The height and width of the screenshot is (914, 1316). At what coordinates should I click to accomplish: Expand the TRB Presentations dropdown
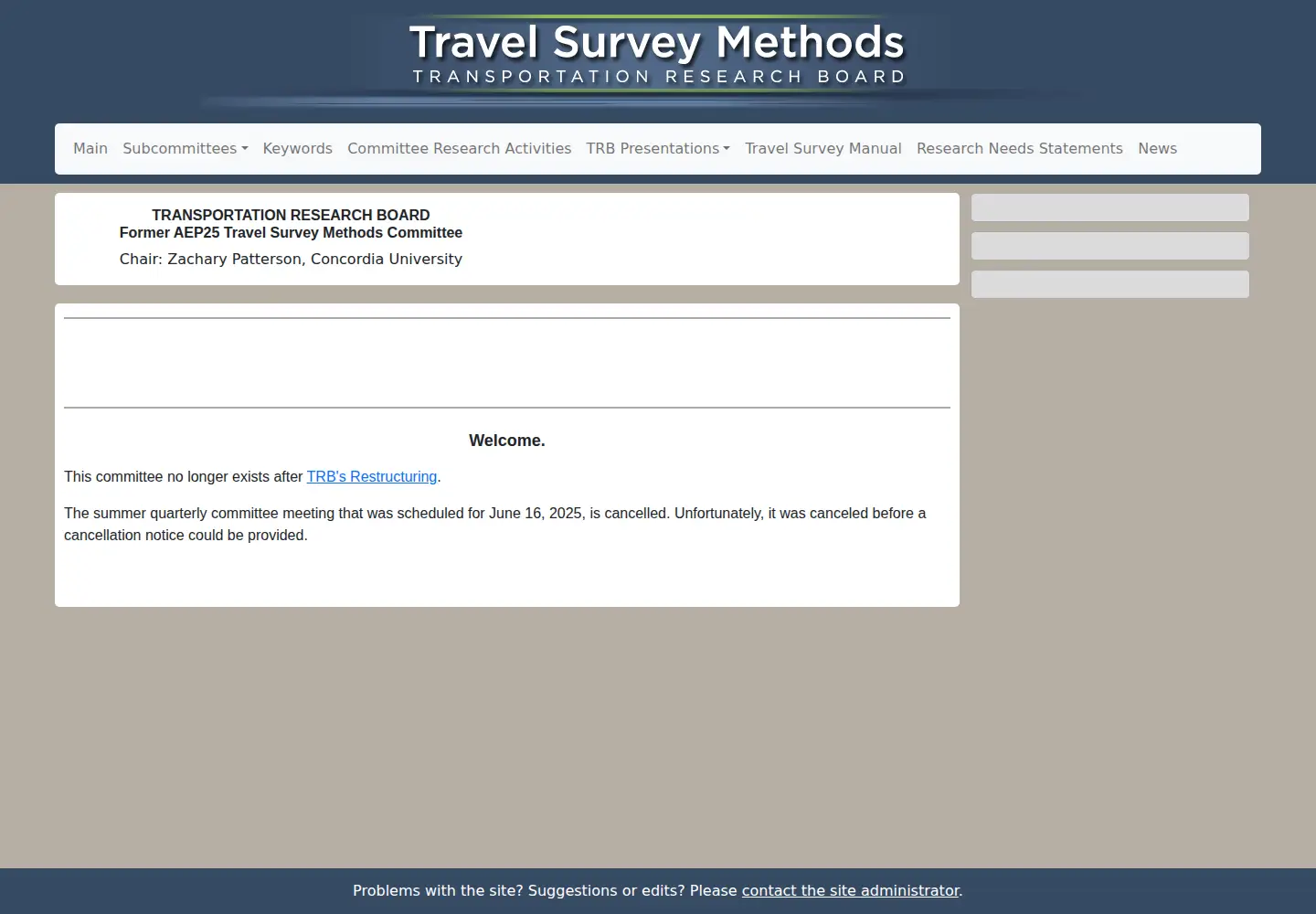tap(658, 148)
